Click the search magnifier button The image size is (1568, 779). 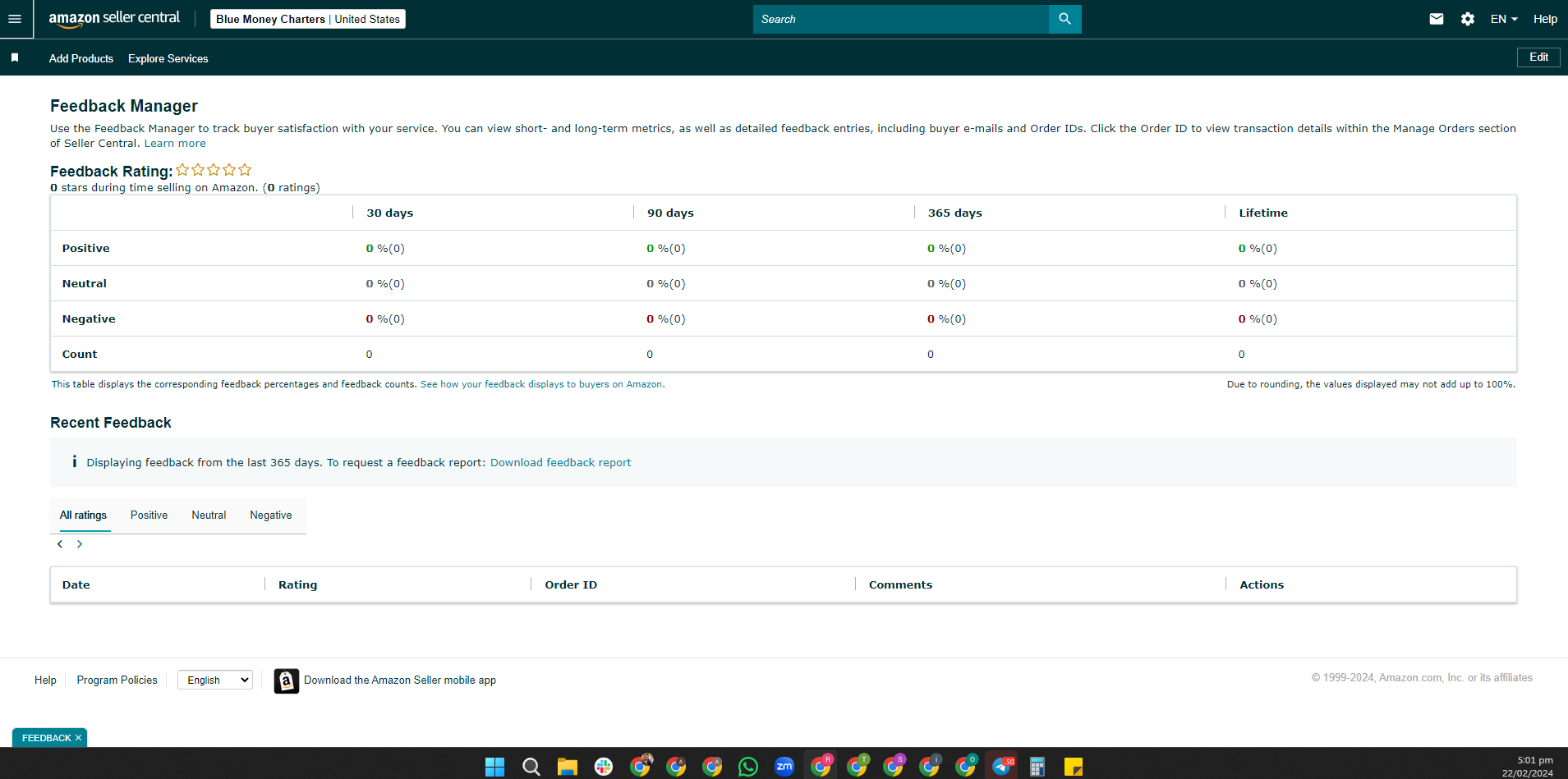(x=1064, y=19)
